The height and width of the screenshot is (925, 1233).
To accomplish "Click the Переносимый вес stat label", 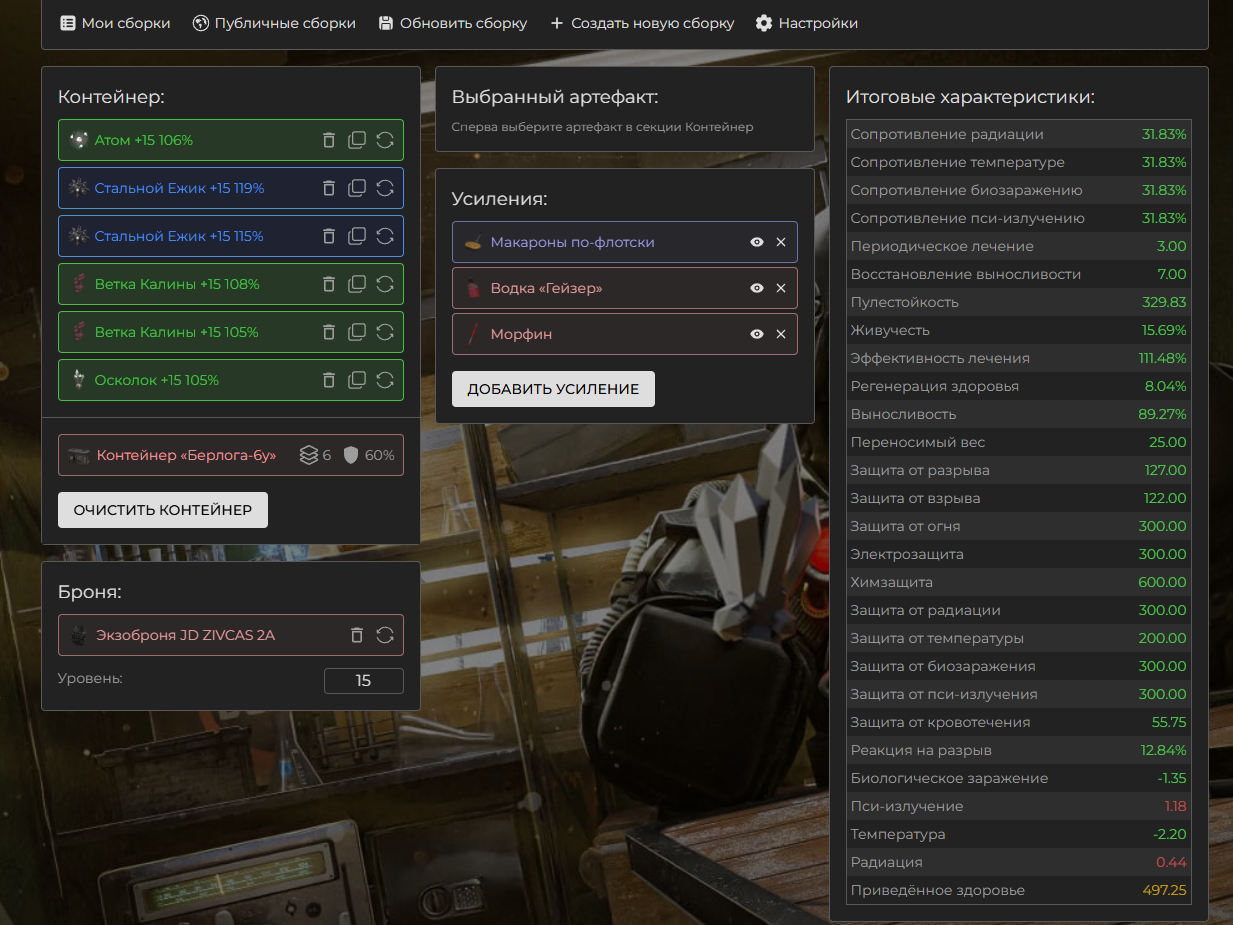I will coord(916,442).
